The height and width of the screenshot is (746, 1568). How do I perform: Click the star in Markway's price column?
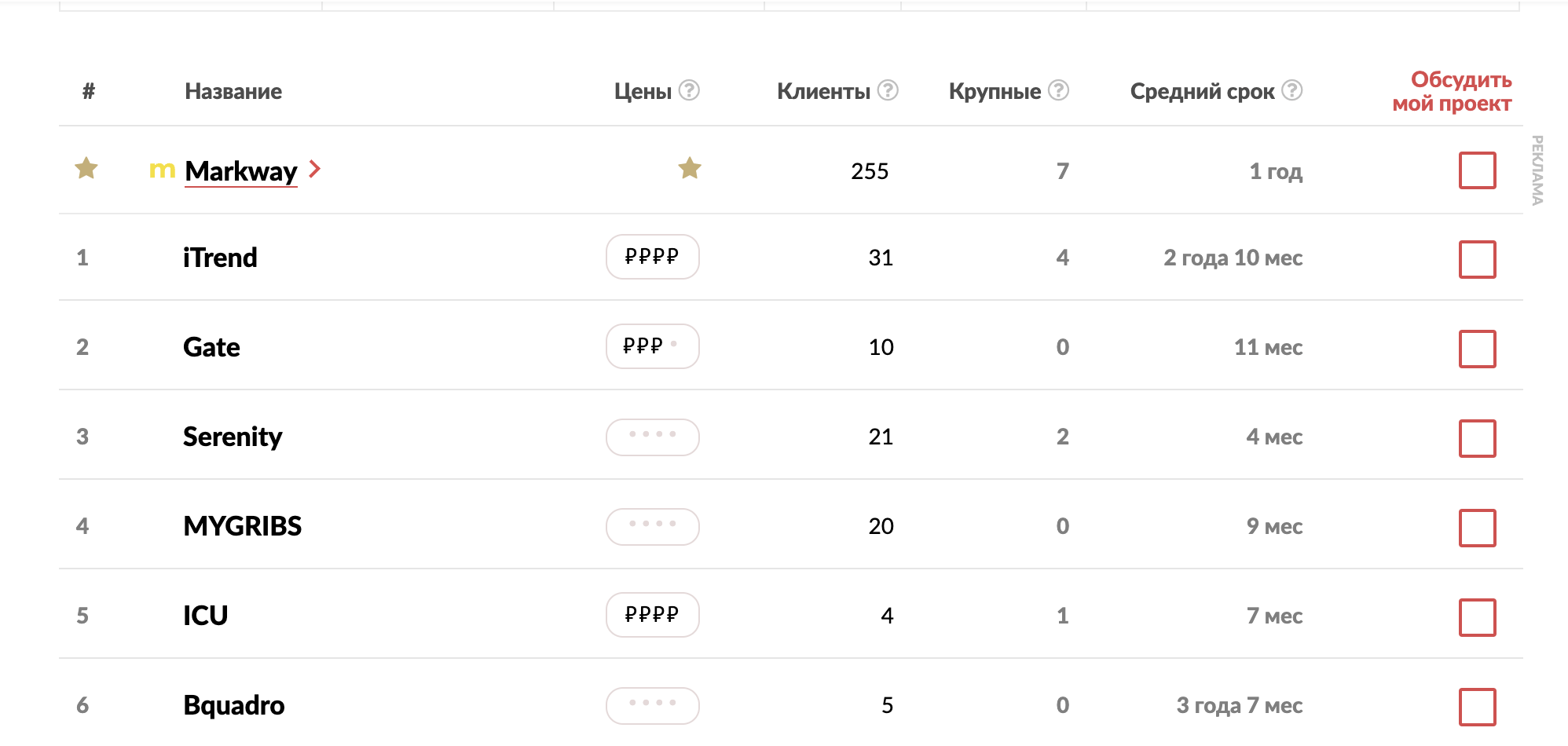(690, 168)
